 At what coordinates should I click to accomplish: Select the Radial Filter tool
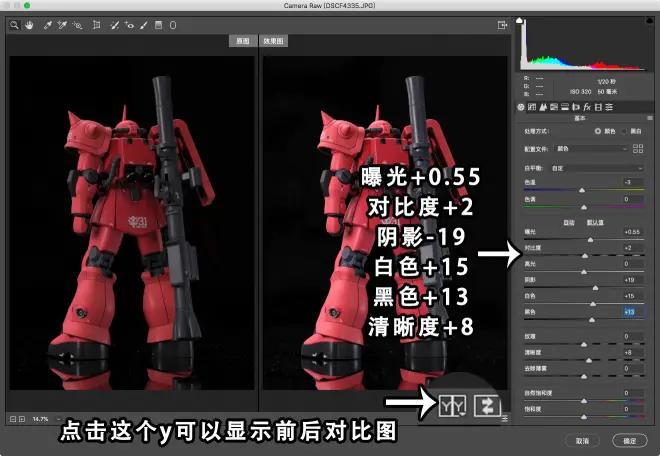(173, 25)
